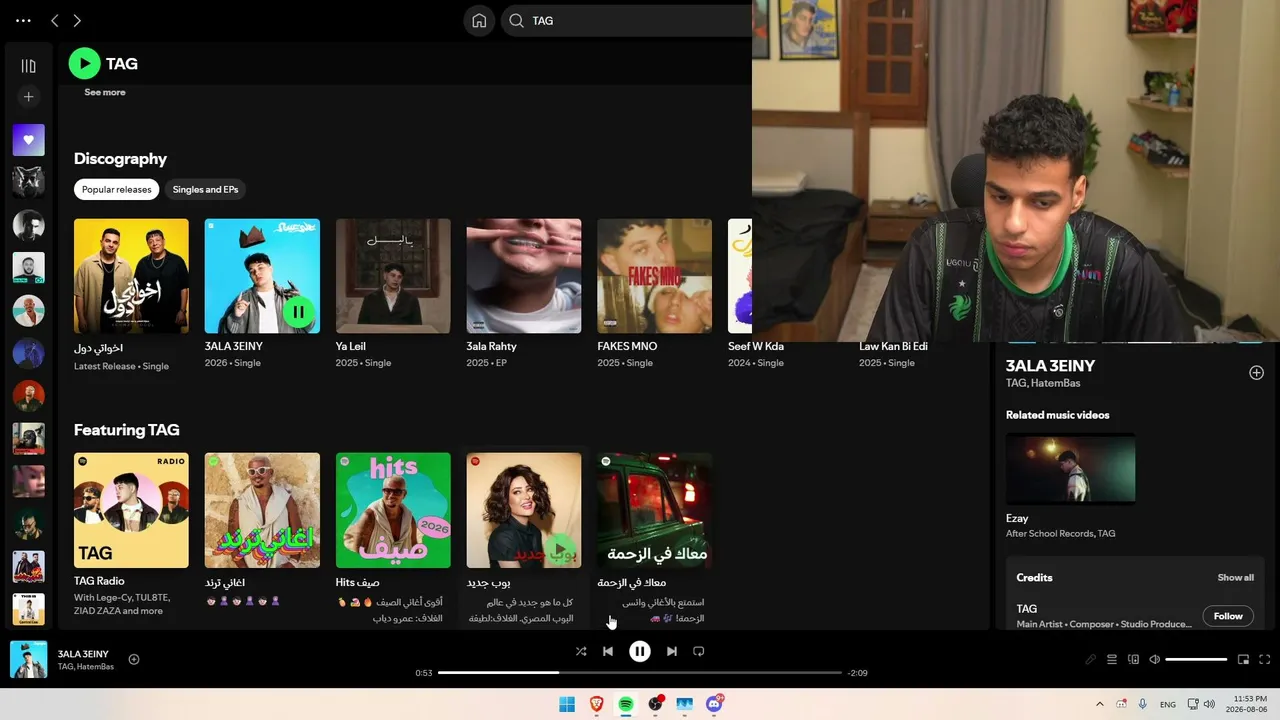The height and width of the screenshot is (720, 1280).
Task: Select the Singles and EPs filter
Action: tap(205, 189)
